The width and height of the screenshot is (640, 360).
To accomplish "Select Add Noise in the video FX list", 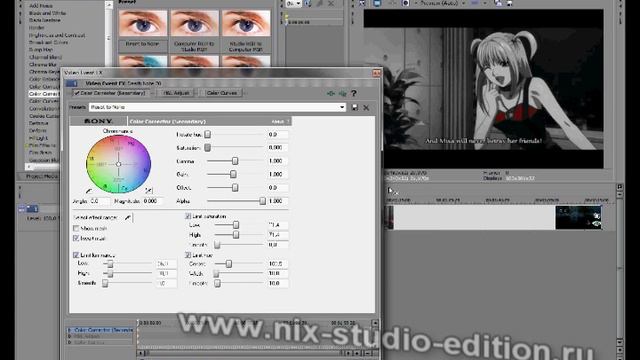I will tap(41, 6).
